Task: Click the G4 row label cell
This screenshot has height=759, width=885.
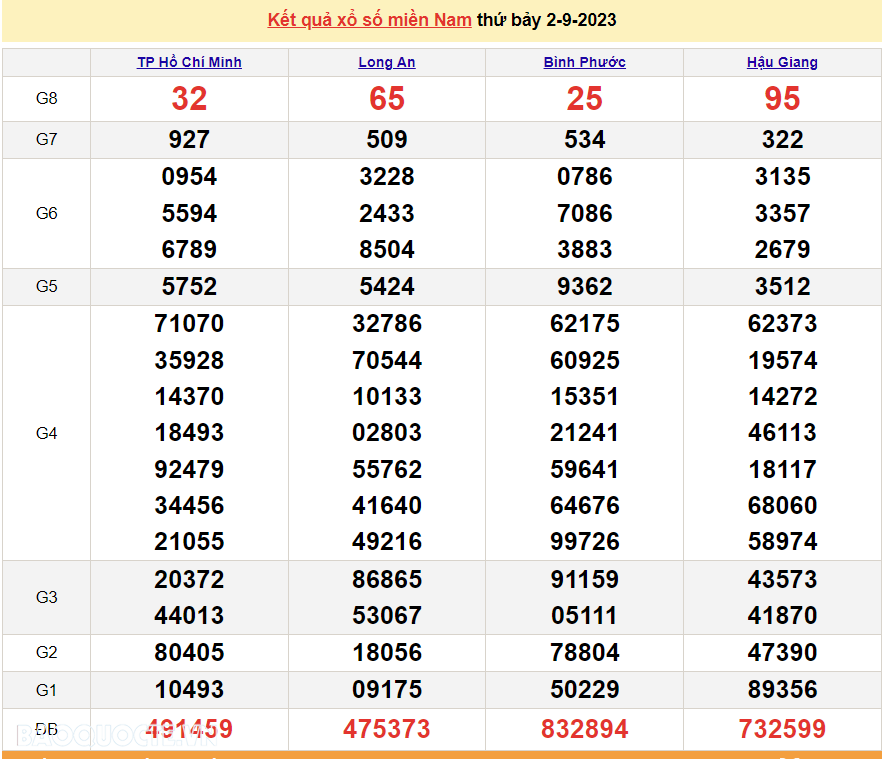Action: point(47,433)
